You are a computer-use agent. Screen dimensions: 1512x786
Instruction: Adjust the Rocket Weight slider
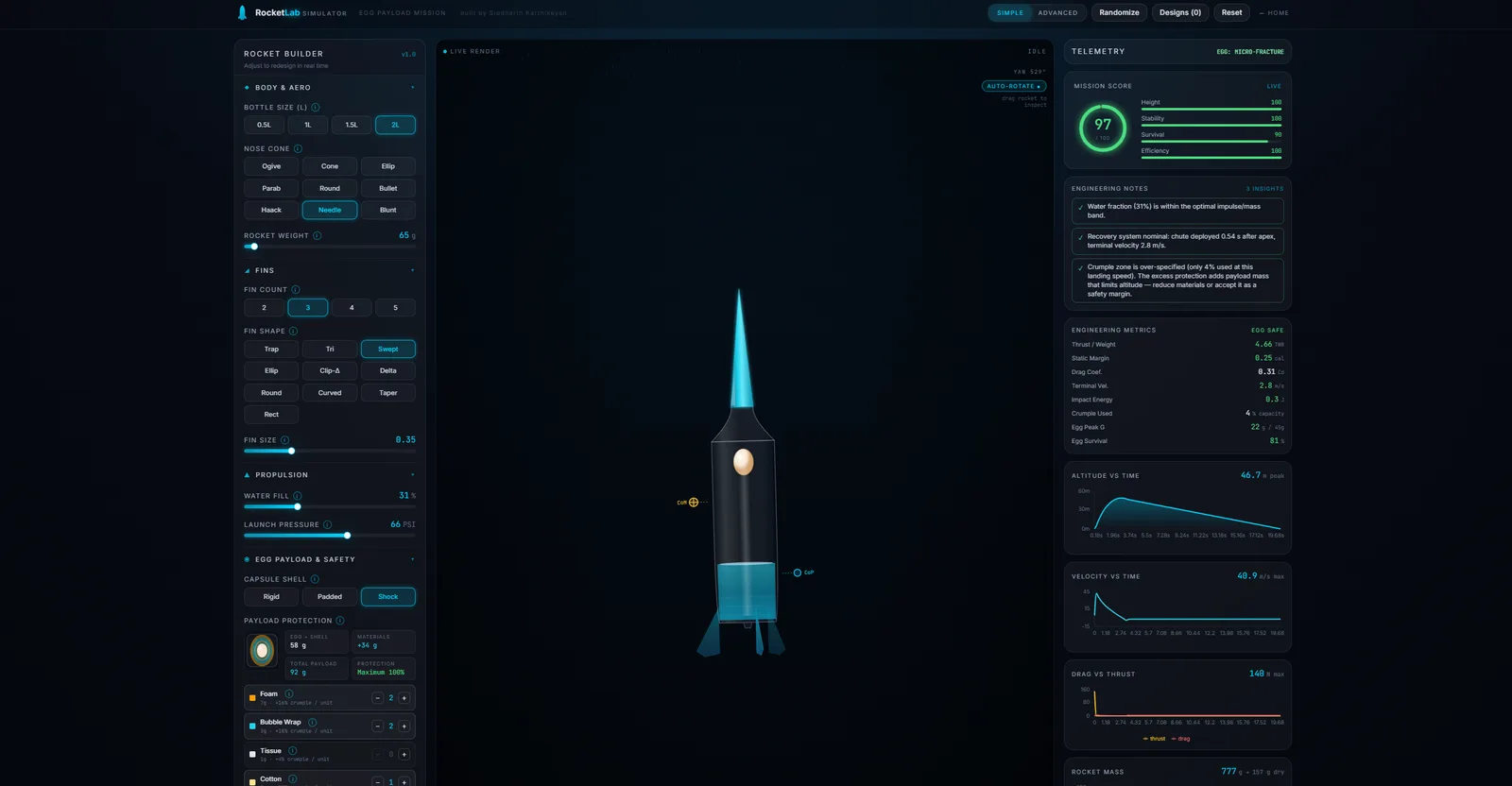point(330,247)
